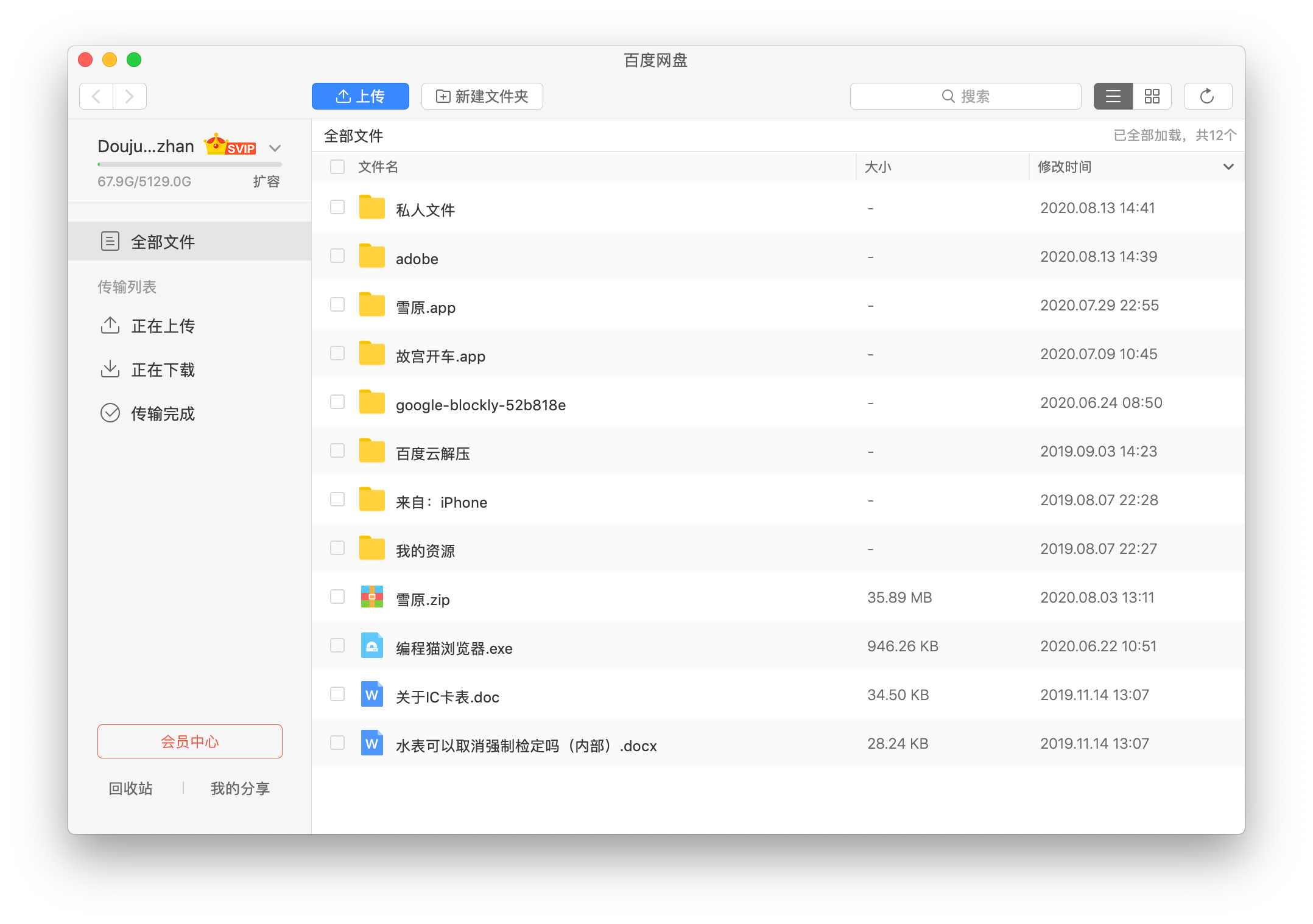Screen dimensions: 1313x924
Task: Check the box for 百度云解压
Action: (337, 451)
